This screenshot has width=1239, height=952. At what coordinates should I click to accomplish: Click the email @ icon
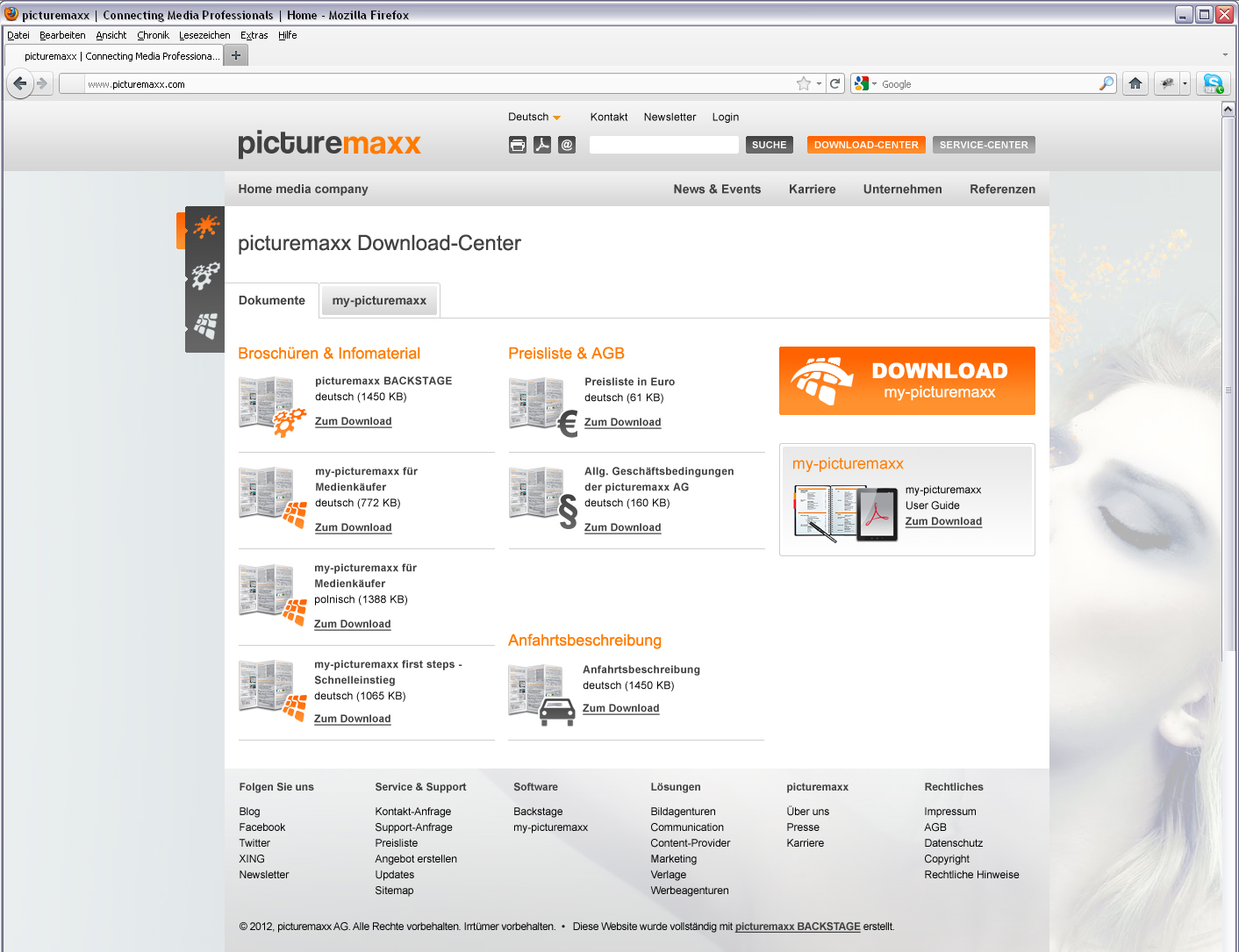(x=567, y=145)
